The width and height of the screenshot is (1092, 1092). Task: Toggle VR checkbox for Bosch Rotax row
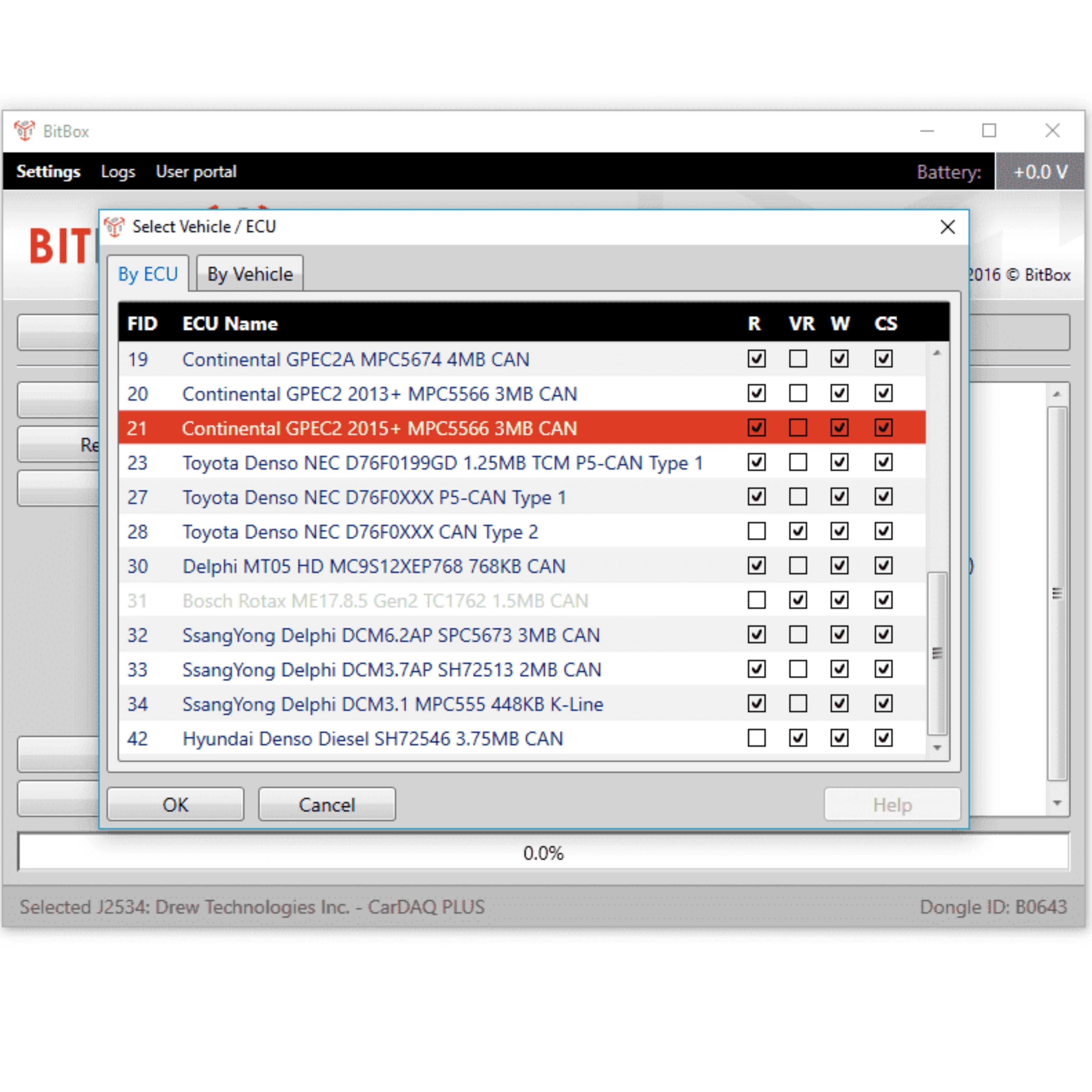(x=798, y=600)
